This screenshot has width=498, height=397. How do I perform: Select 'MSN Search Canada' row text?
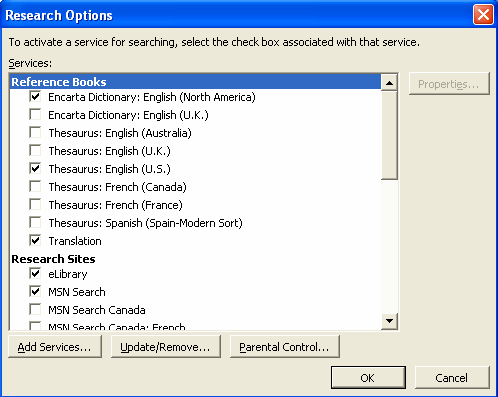(97, 310)
